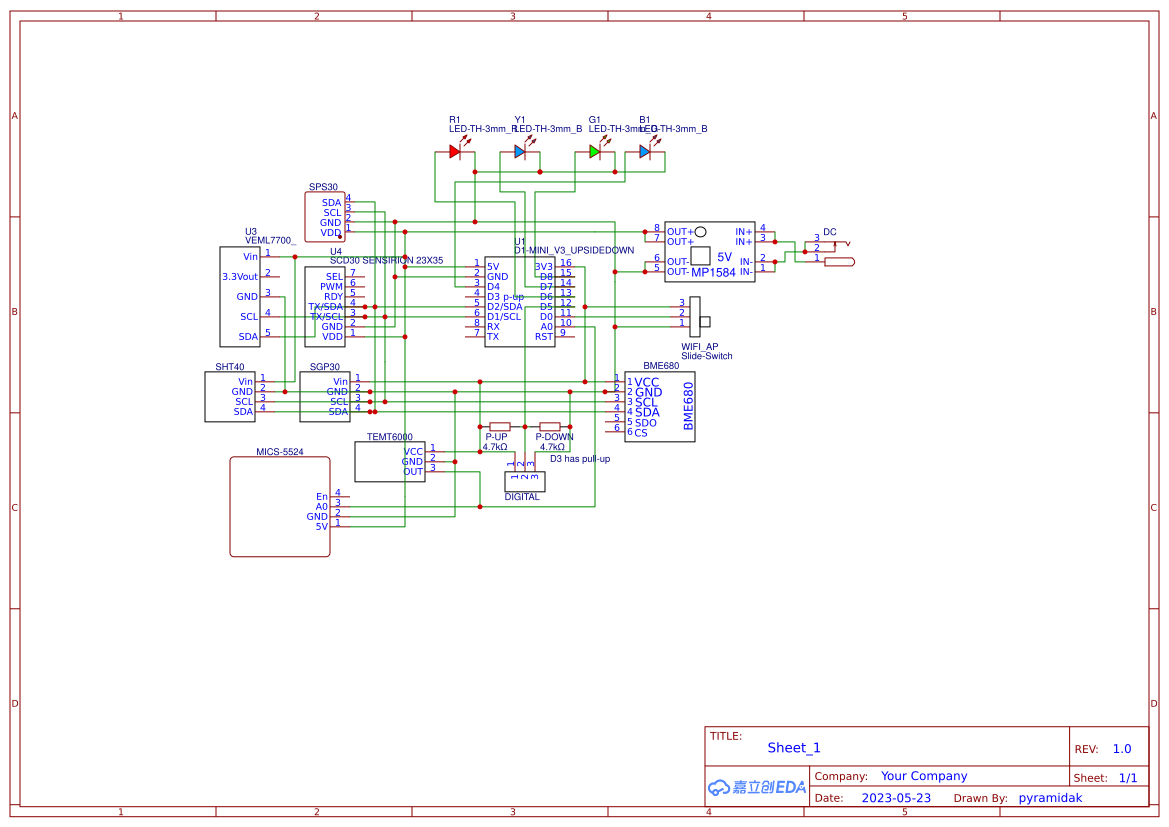Select the red LED R1 symbol
Viewport: 1169px width, 827px height.
click(x=456, y=150)
